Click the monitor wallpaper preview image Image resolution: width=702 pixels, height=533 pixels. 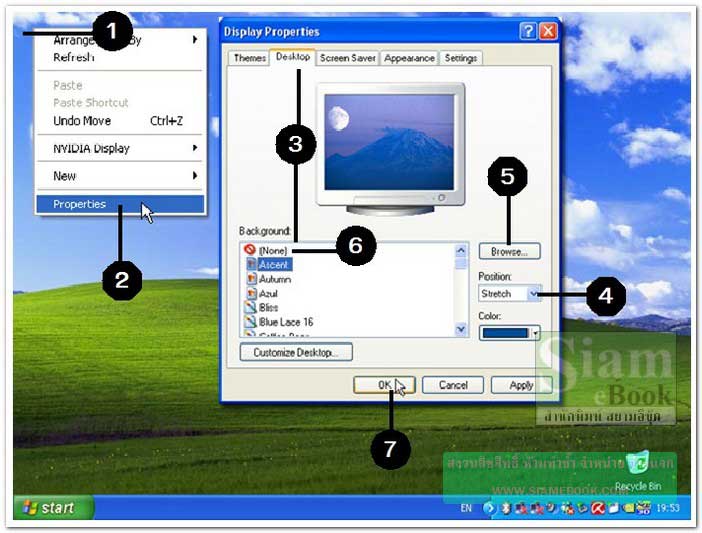(389, 142)
